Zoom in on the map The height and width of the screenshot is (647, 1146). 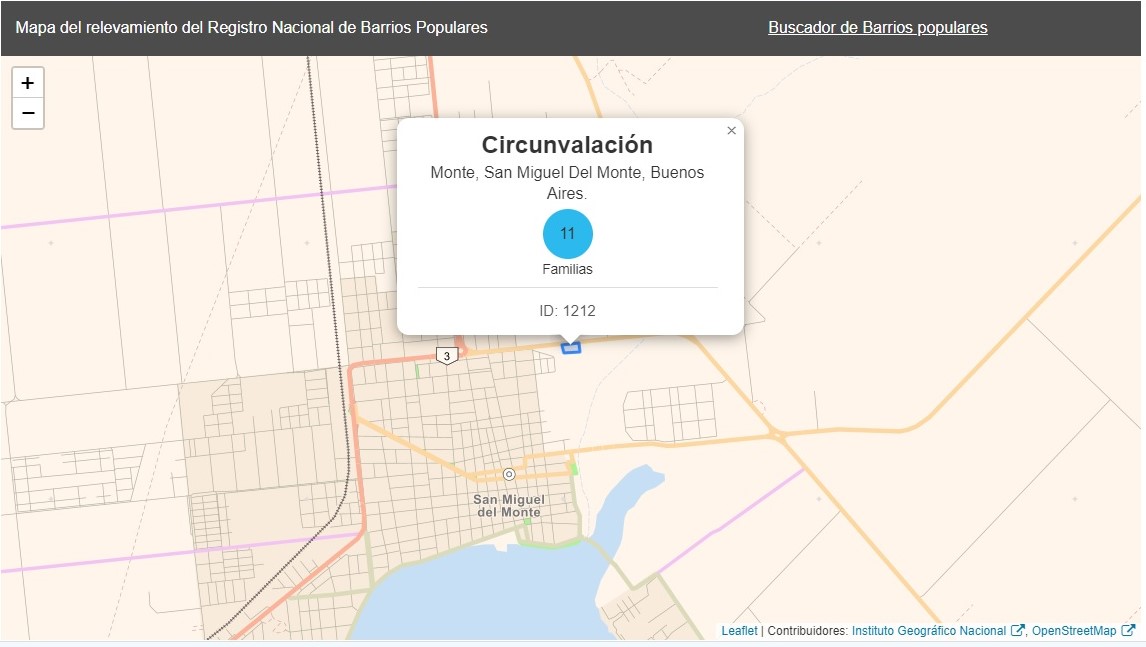28,83
